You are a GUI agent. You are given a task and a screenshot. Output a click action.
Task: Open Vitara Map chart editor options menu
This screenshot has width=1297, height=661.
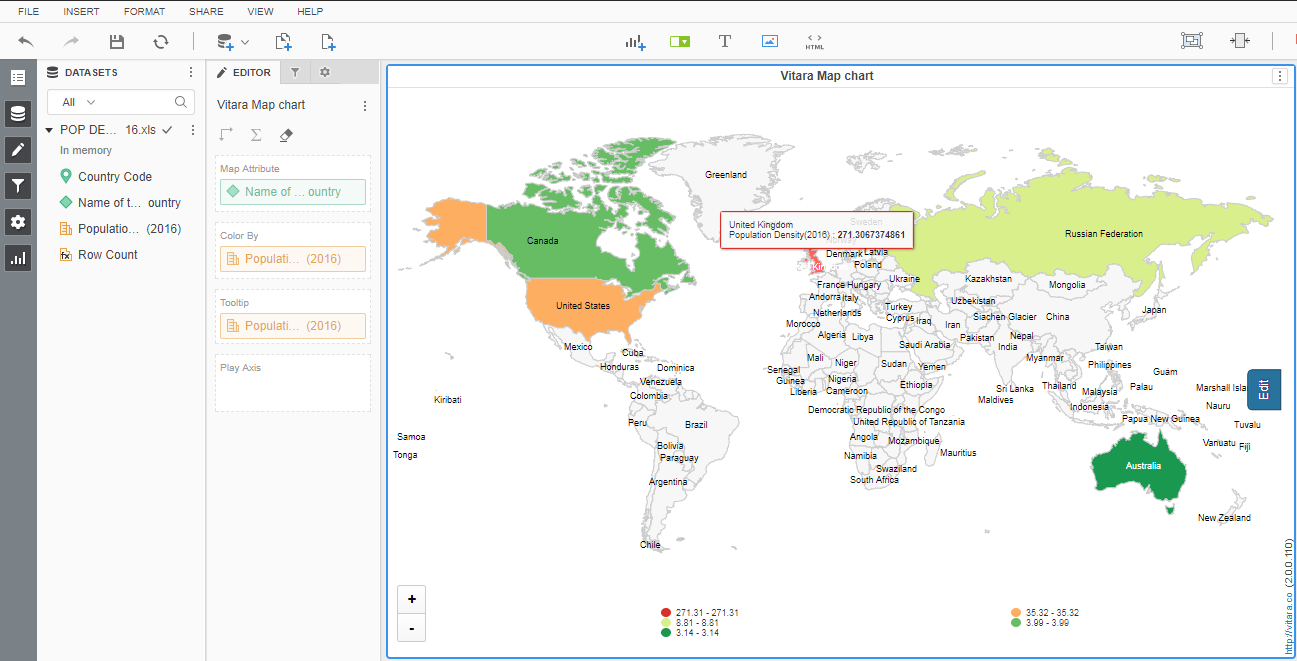point(365,105)
